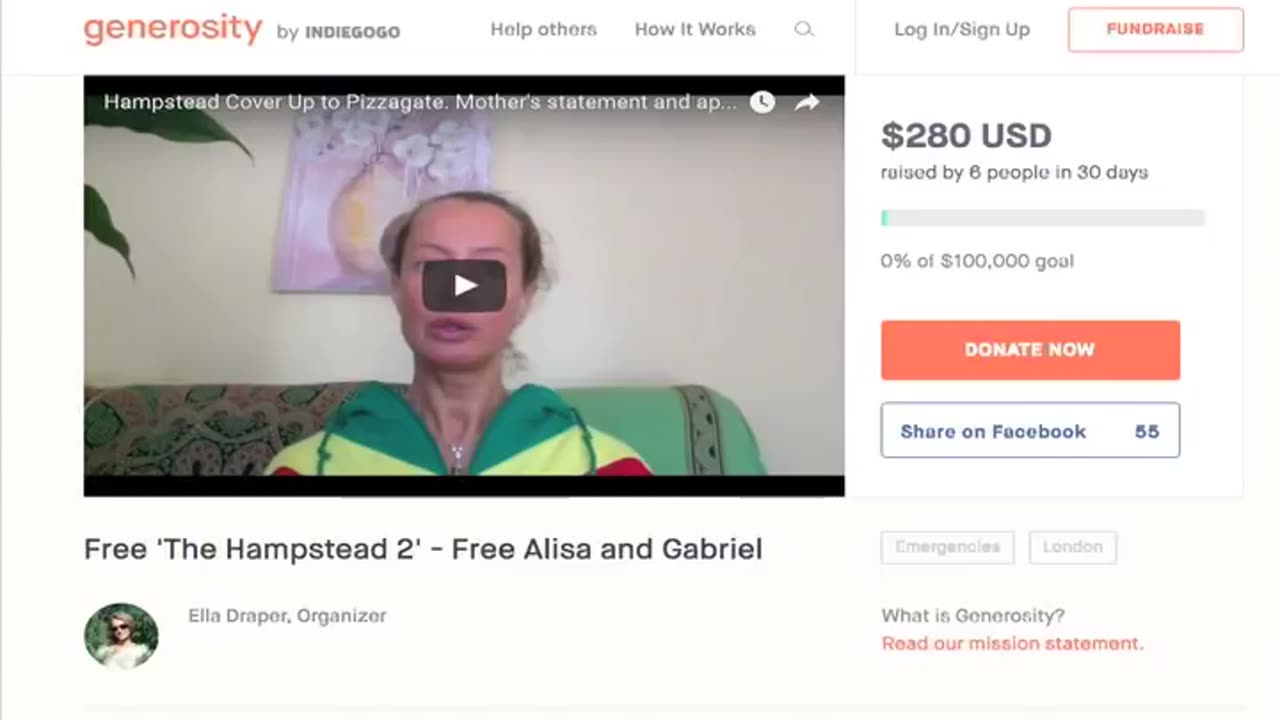The height and width of the screenshot is (720, 1280).
Task: Click the video Watch later clock icon
Action: coord(762,102)
